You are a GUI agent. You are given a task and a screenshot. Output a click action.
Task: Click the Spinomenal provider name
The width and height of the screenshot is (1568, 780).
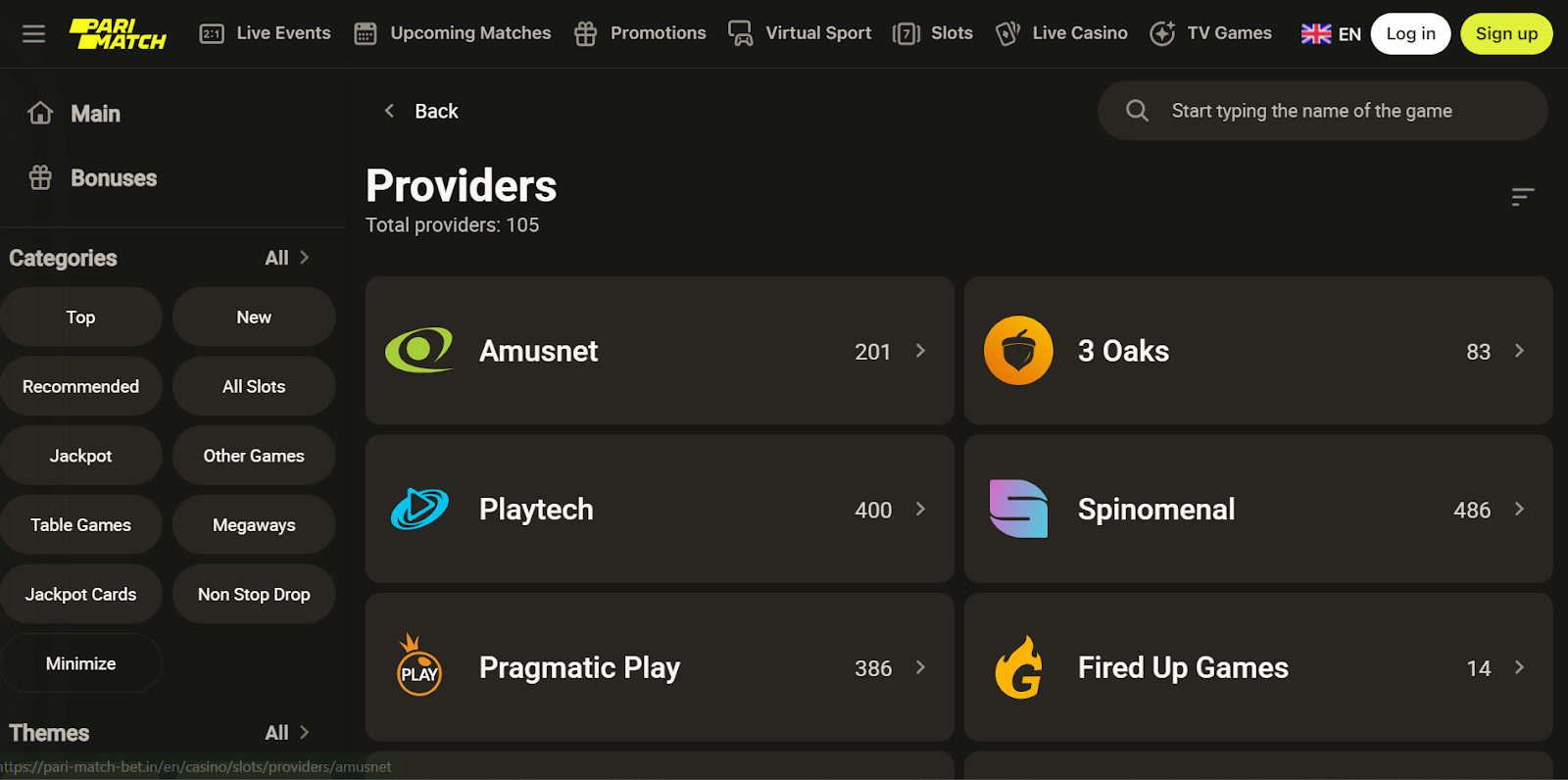tap(1156, 510)
